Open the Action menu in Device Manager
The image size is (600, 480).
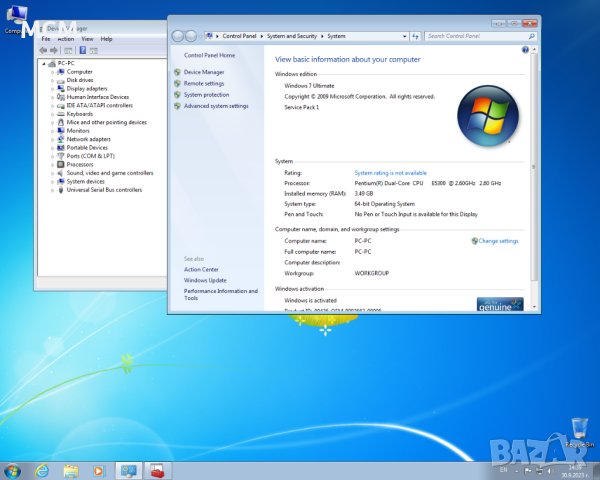(66, 39)
